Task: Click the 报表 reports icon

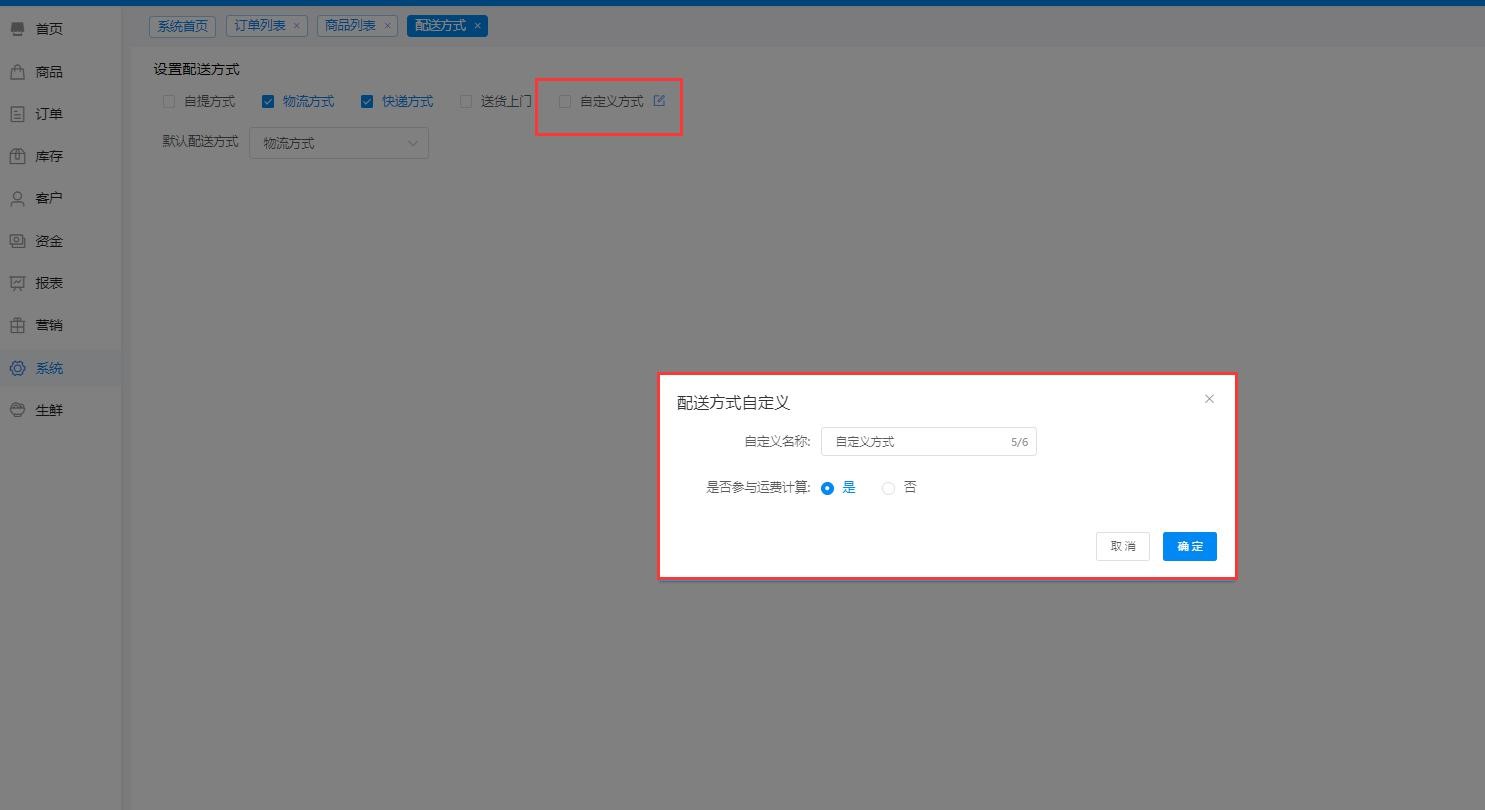Action: pyautogui.click(x=17, y=283)
